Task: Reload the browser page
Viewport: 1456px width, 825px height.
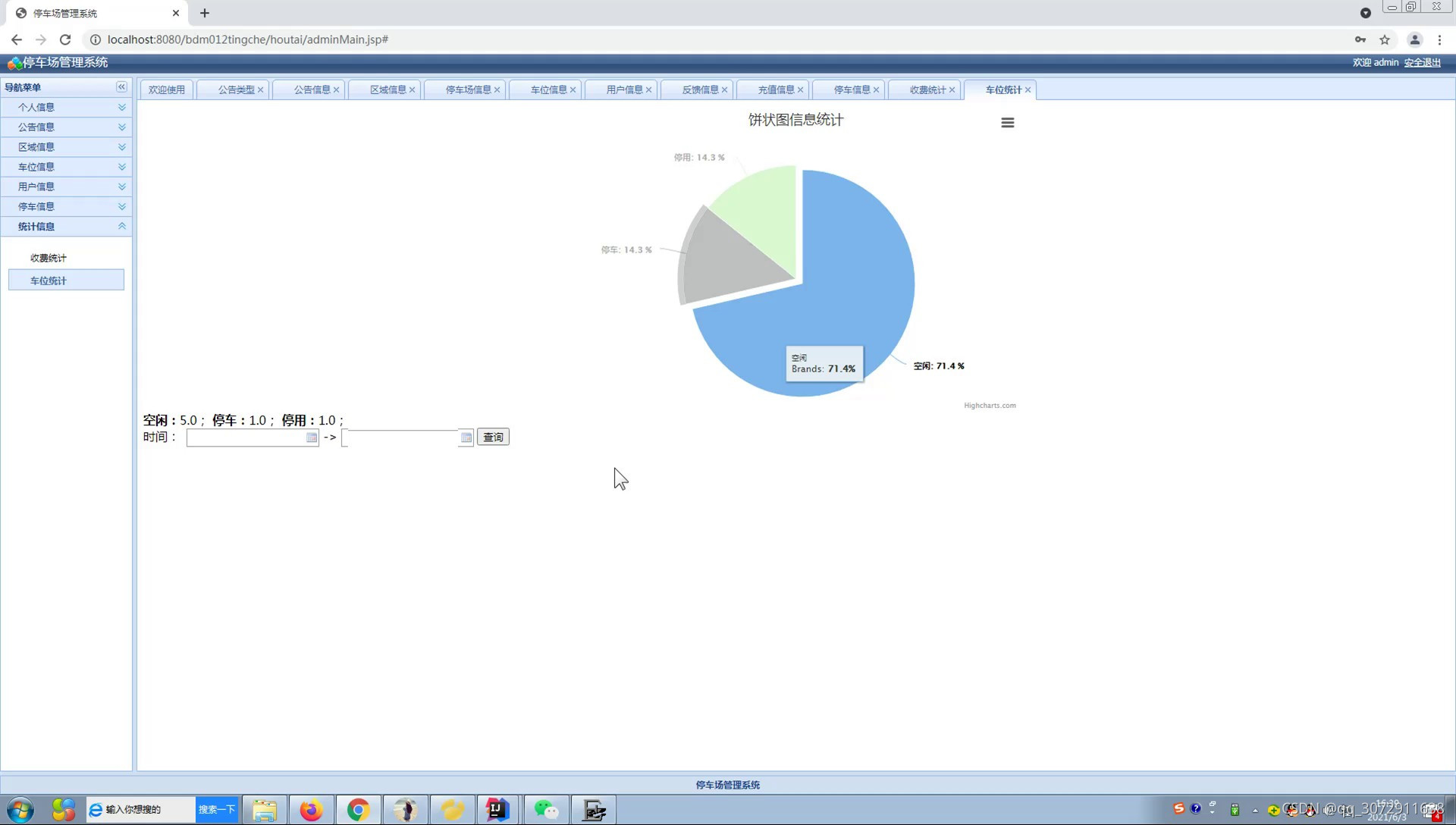Action: [x=65, y=39]
